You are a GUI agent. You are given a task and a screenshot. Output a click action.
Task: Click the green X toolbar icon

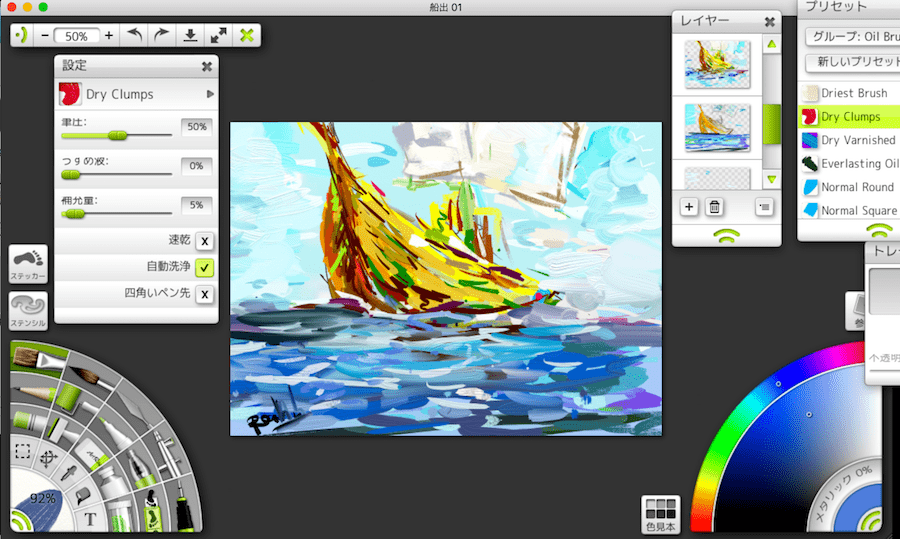[x=247, y=36]
